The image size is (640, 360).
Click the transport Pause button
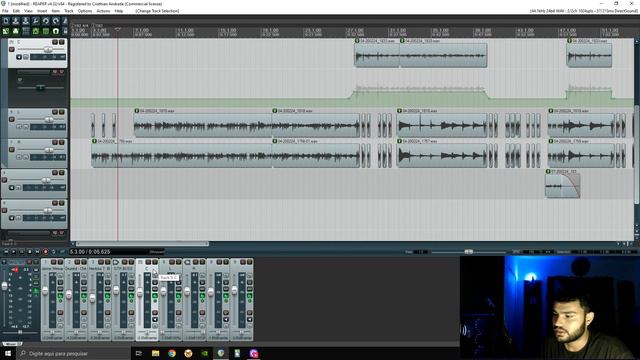[x=22, y=252]
